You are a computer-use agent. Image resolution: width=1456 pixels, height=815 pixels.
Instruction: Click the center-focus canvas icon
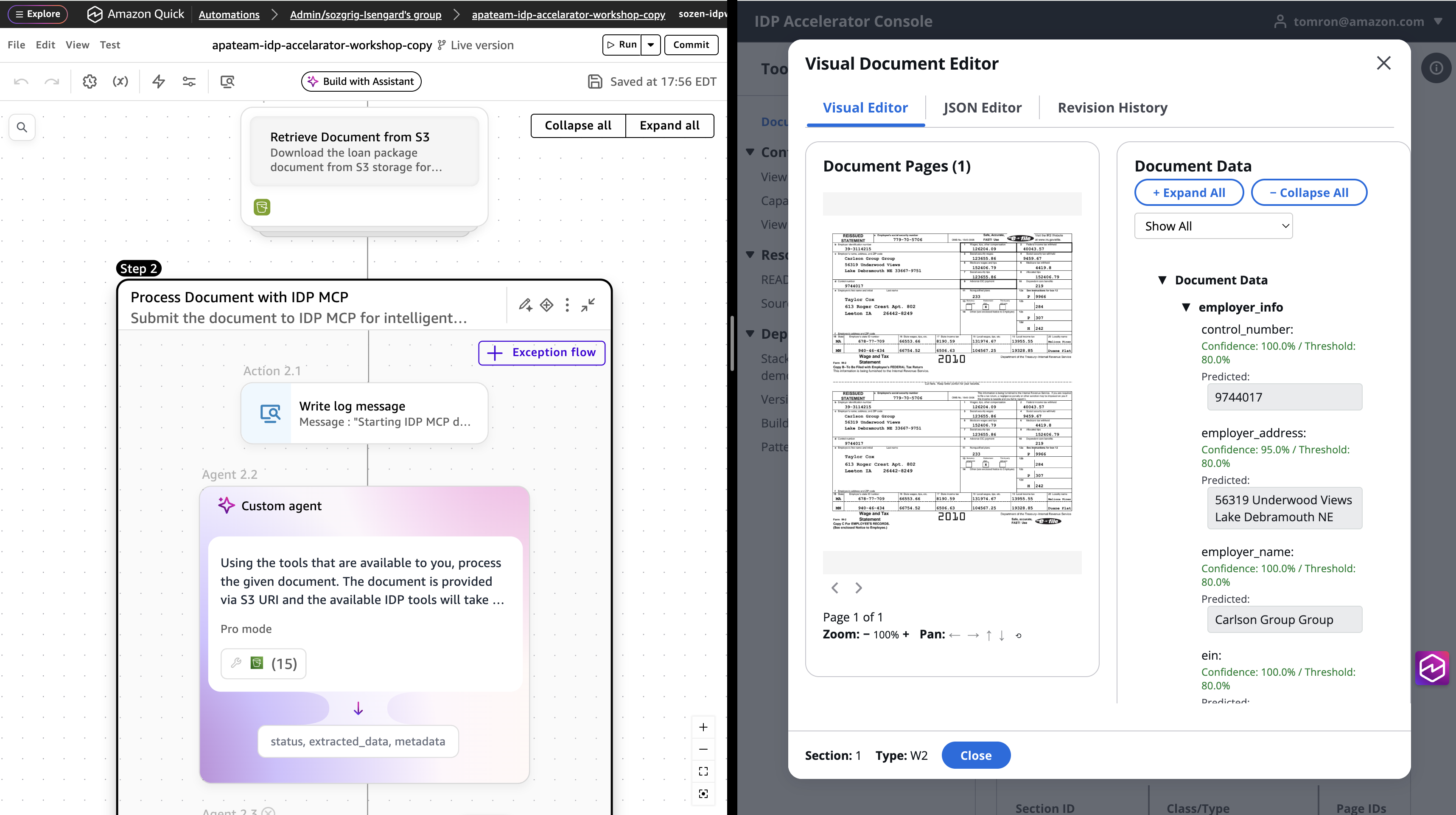click(703, 793)
